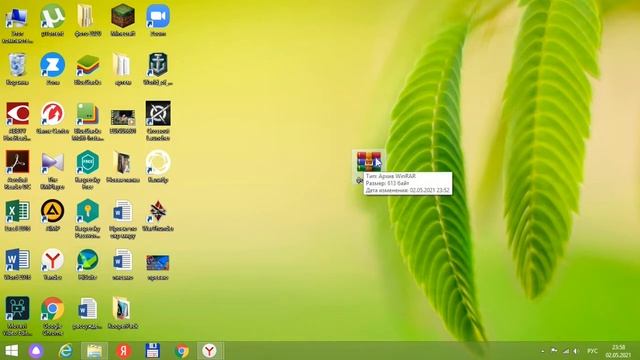Open the volume speaker tray icon
Viewport: 640px width, 360px height.
tap(576, 351)
